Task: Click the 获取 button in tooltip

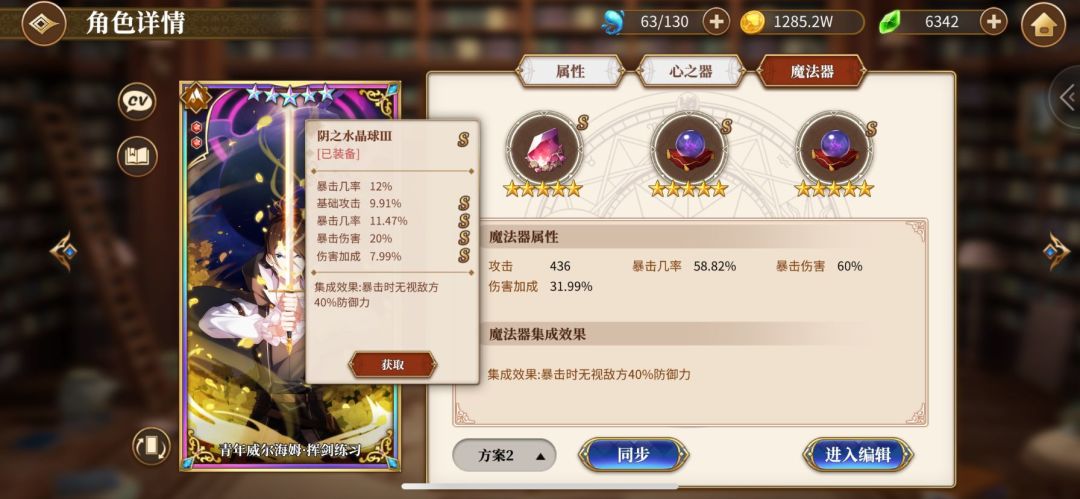Action: pos(393,365)
